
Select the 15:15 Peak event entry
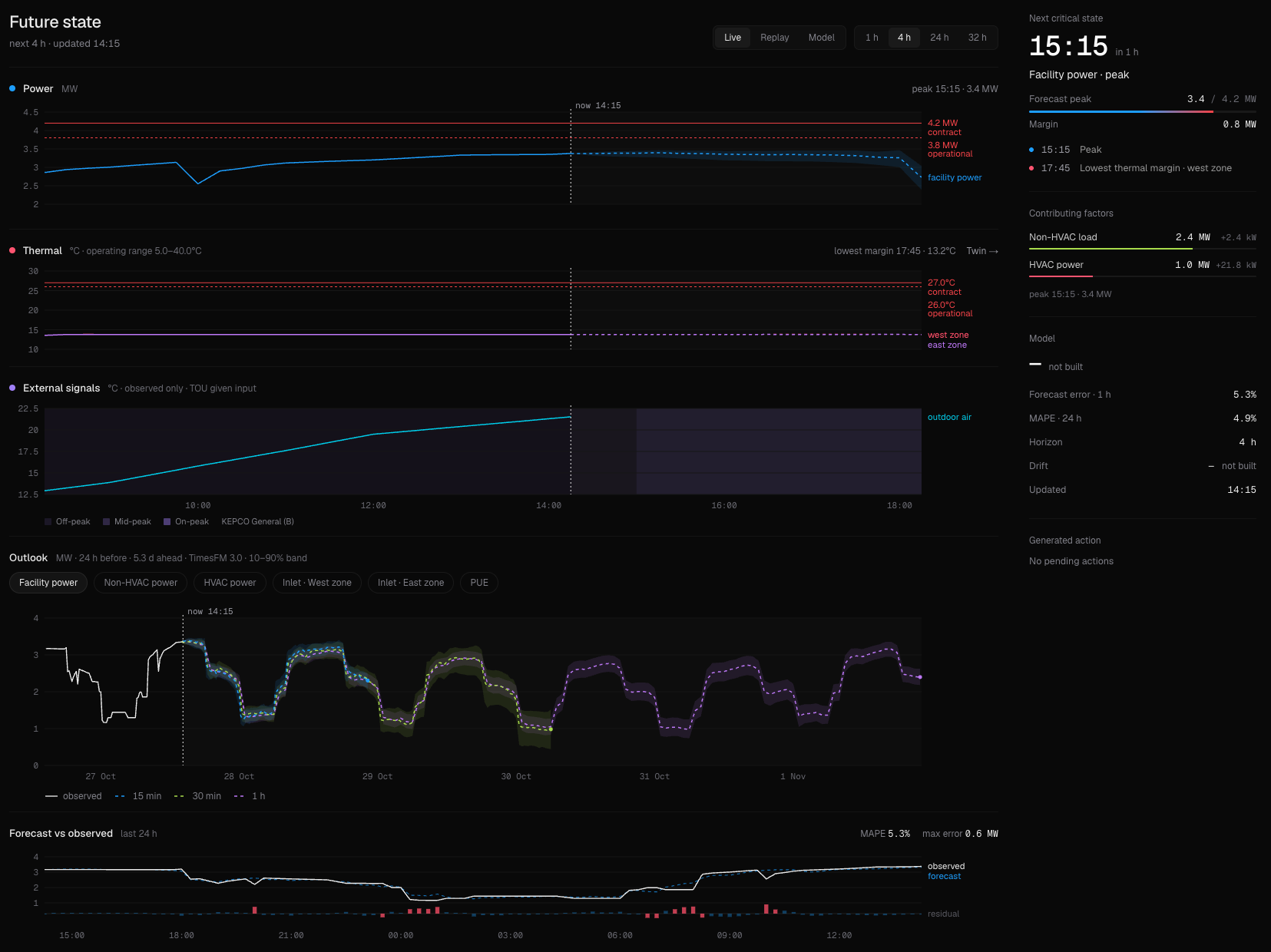click(1065, 150)
